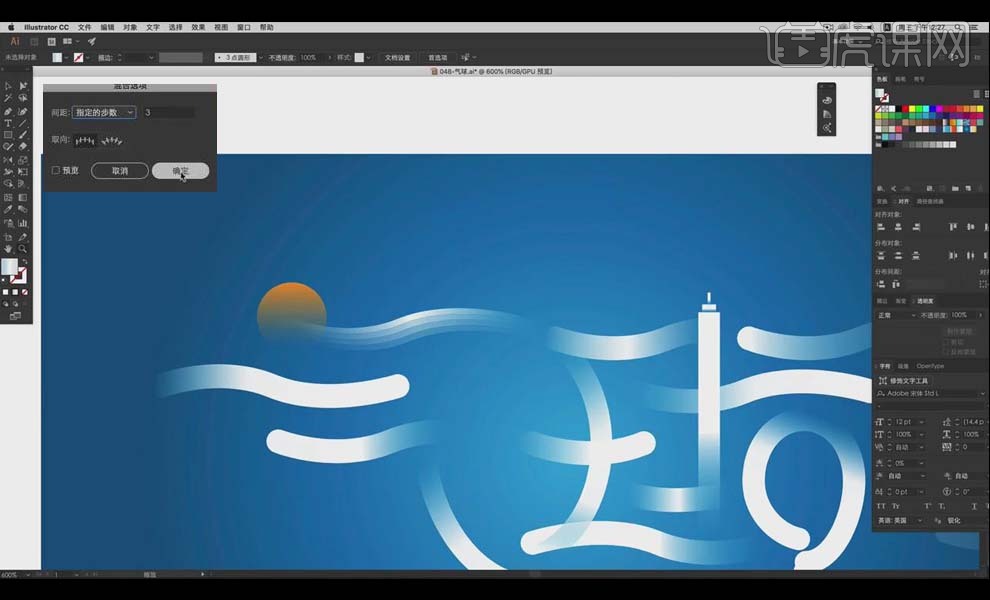Select the Direct Selection tool
This screenshot has width=990, height=600.
coord(23,86)
